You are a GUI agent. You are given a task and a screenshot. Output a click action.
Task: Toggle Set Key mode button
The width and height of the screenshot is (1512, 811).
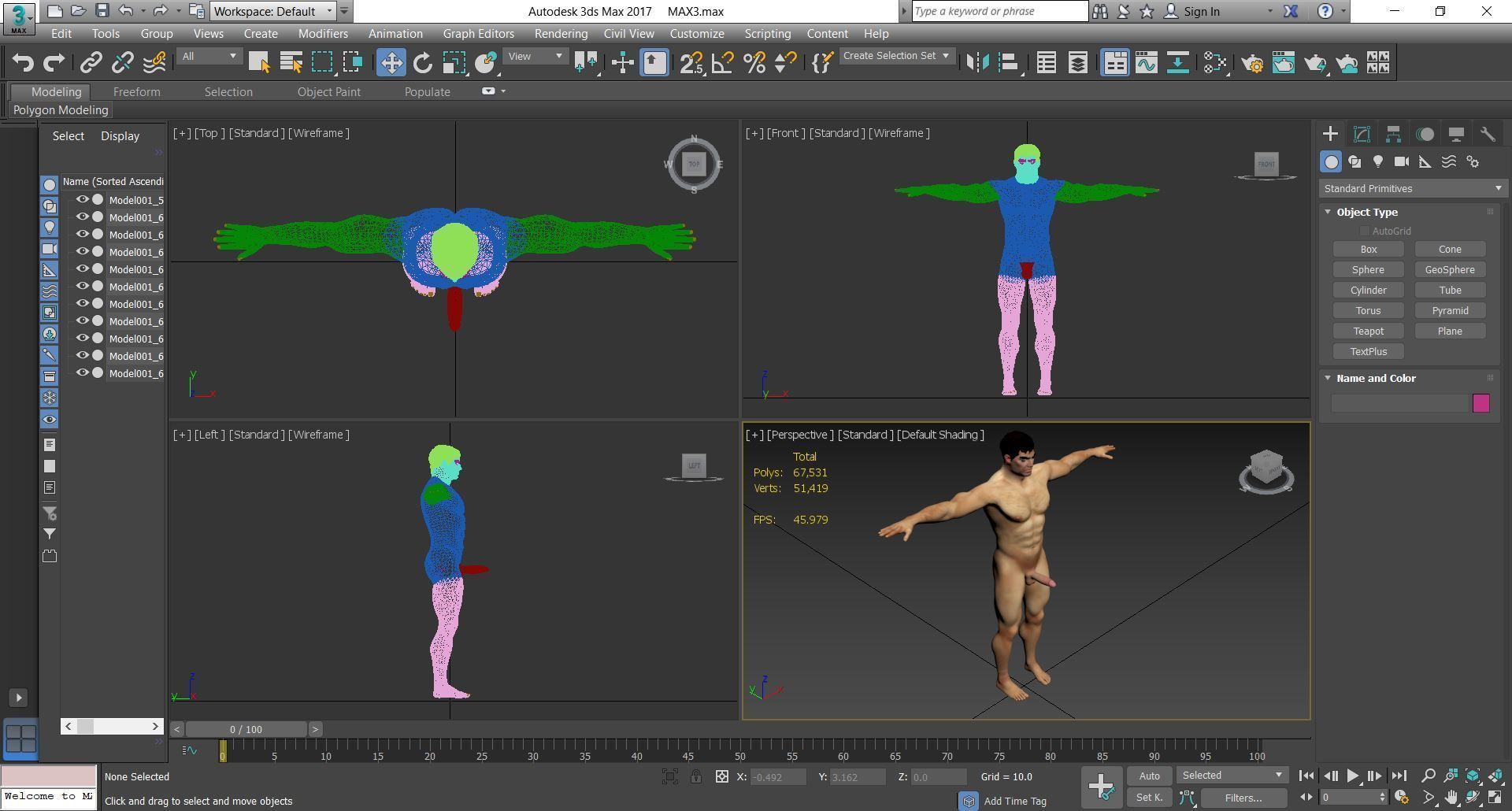pos(1149,798)
